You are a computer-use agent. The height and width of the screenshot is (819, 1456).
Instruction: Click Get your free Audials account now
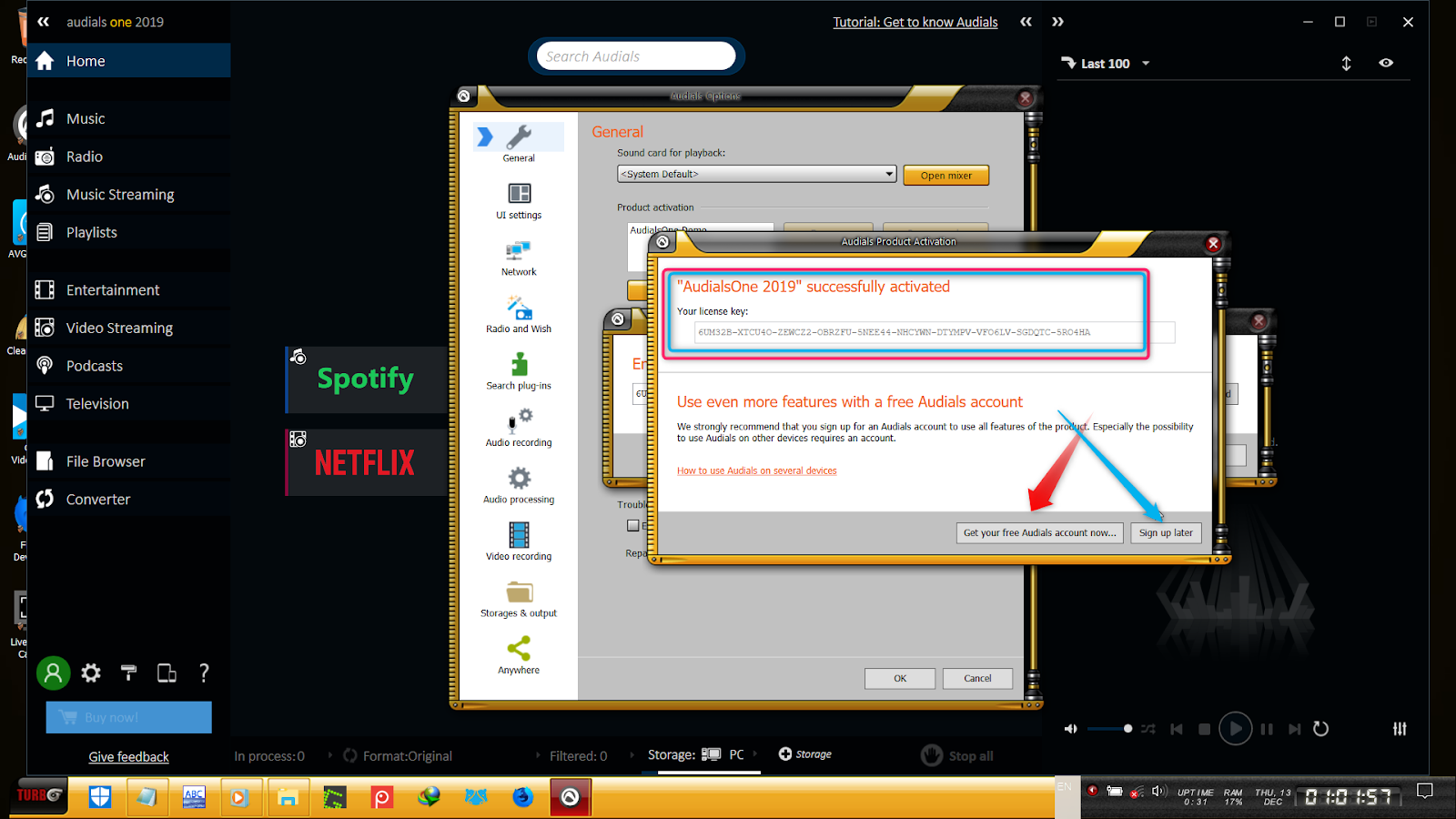(1039, 533)
